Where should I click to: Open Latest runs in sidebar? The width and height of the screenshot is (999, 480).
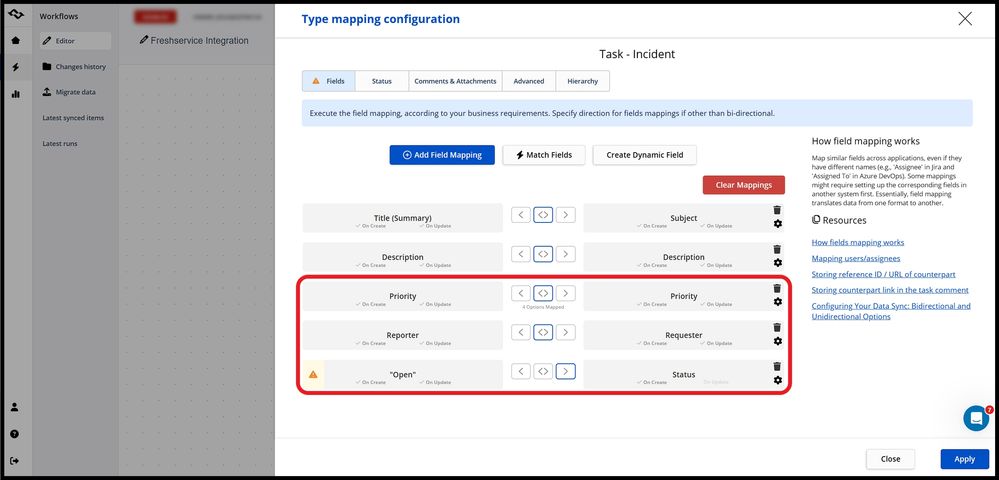coord(60,143)
